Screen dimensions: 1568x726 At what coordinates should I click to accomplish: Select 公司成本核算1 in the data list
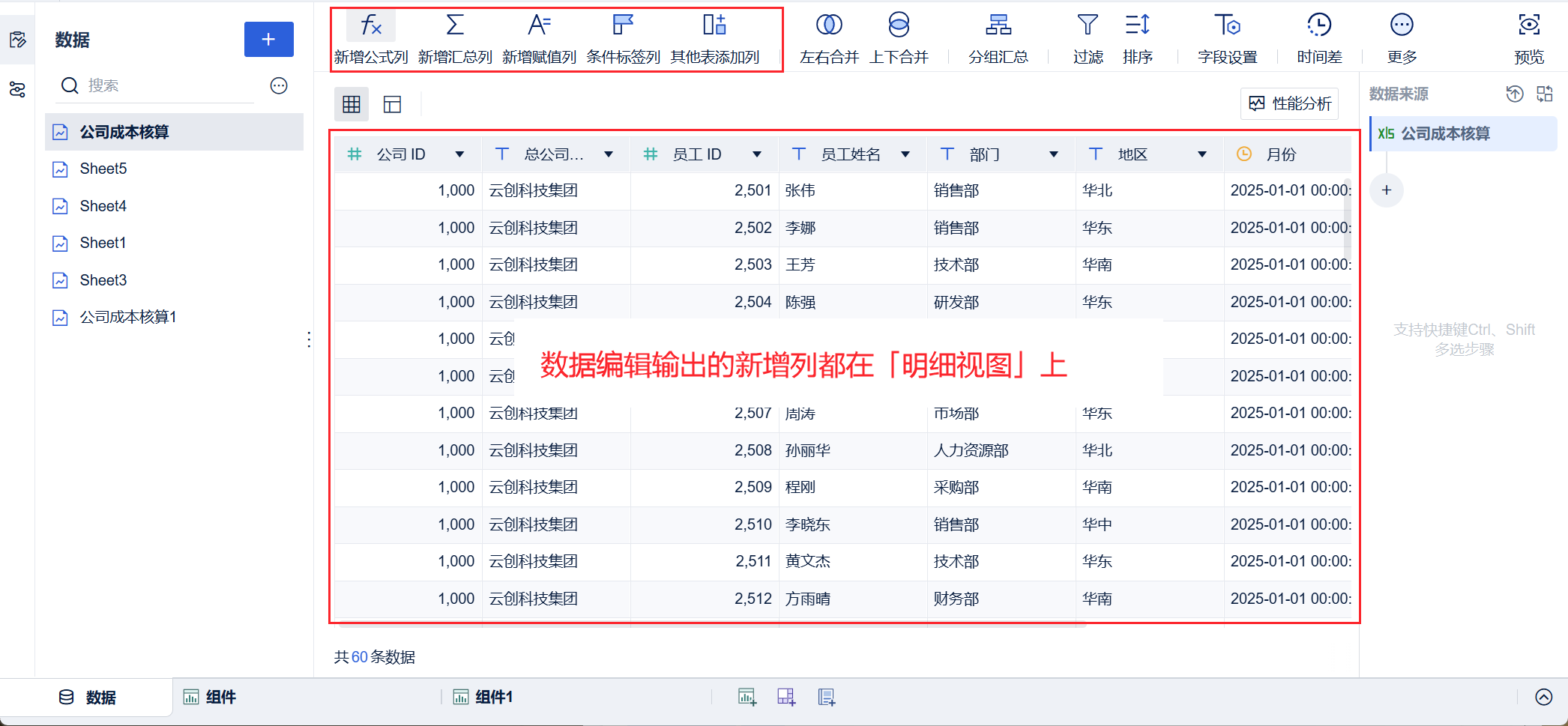(x=174, y=317)
